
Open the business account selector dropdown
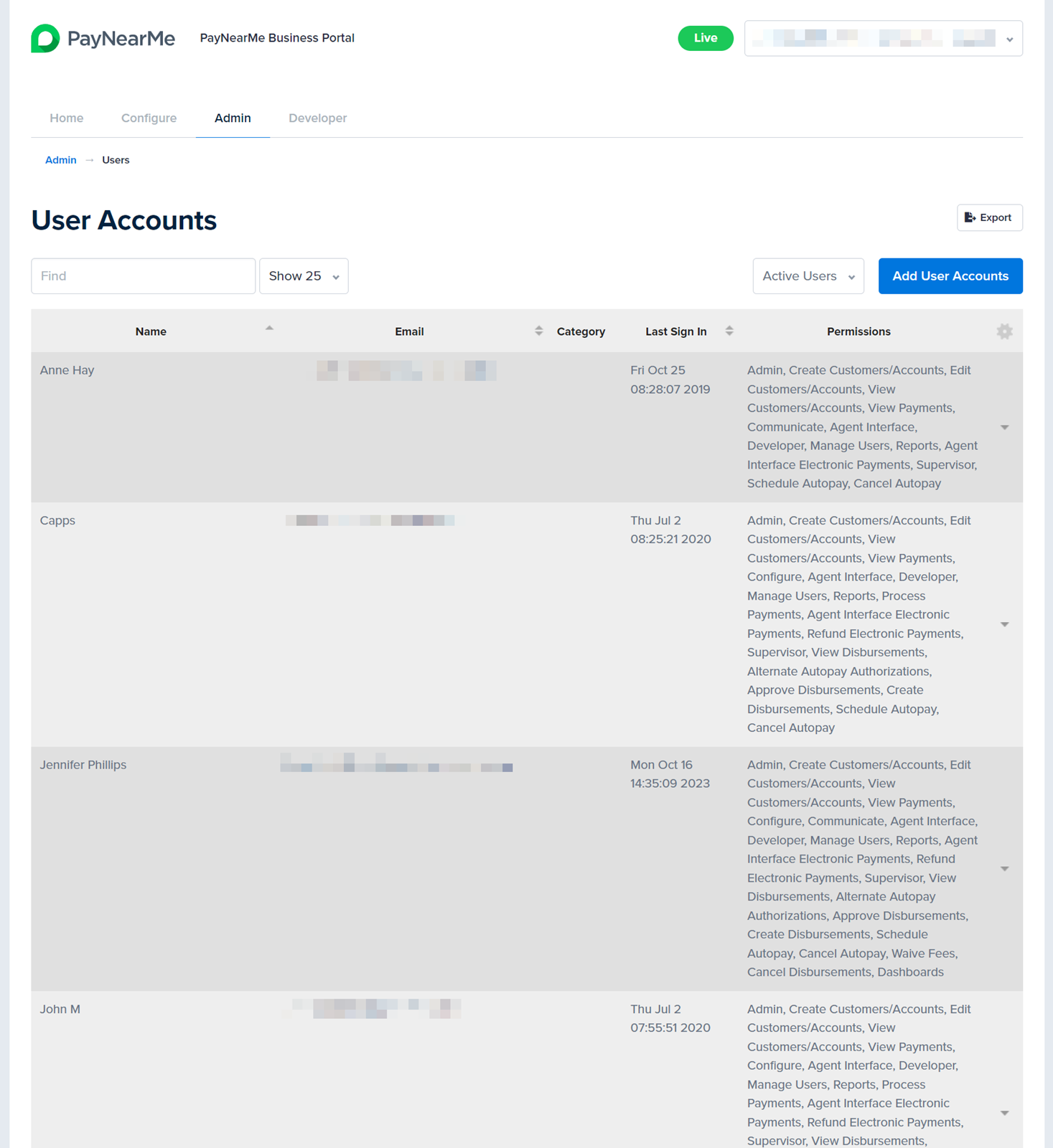coord(884,38)
